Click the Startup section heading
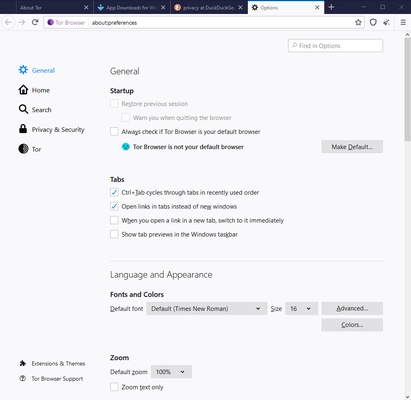 [x=122, y=91]
